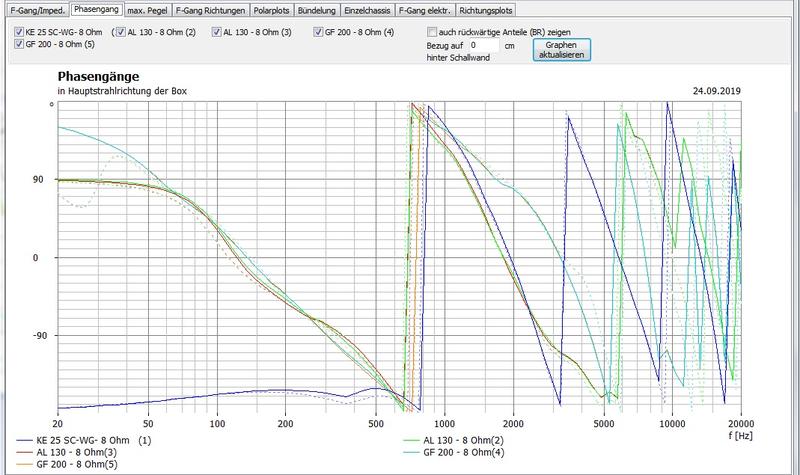Toggle the GF 200 - 8 Ohm (4) checkbox
This screenshot has height=475, width=800.
coord(317,32)
